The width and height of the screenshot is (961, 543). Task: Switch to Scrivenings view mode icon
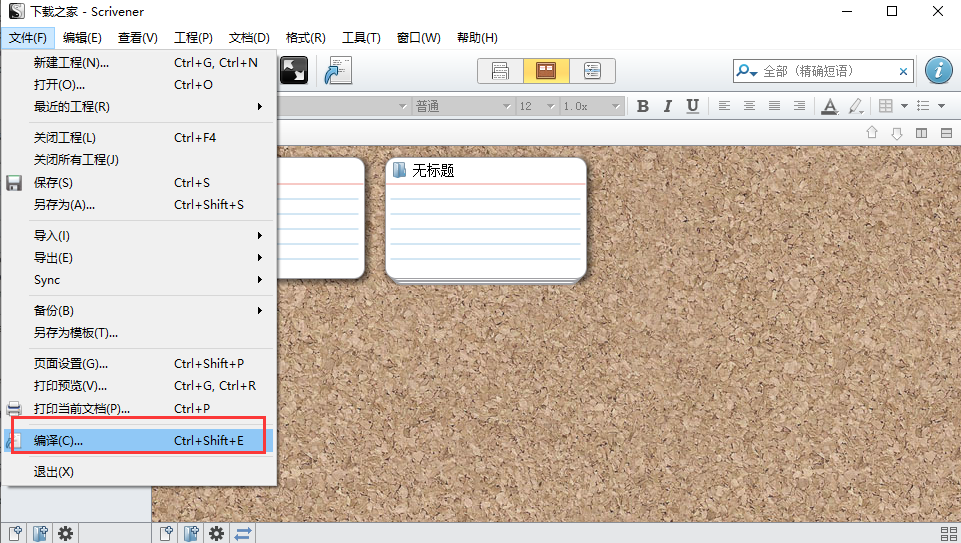pos(500,71)
